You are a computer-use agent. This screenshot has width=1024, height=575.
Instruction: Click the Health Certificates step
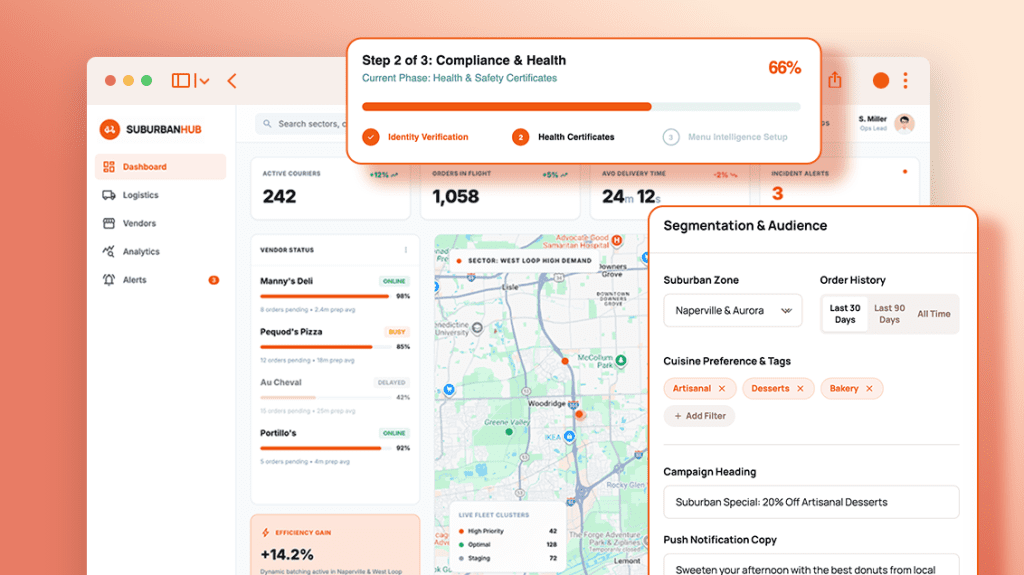point(575,137)
